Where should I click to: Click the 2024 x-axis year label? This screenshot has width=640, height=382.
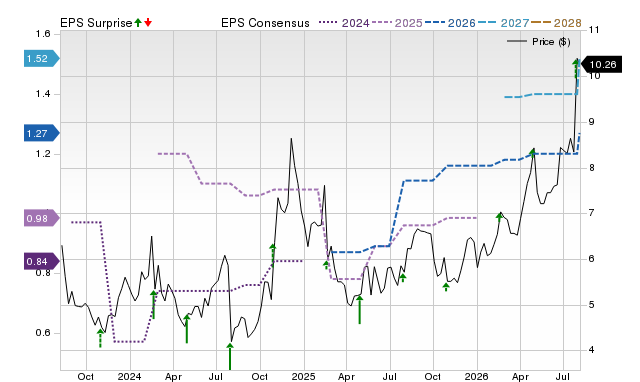[129, 376]
